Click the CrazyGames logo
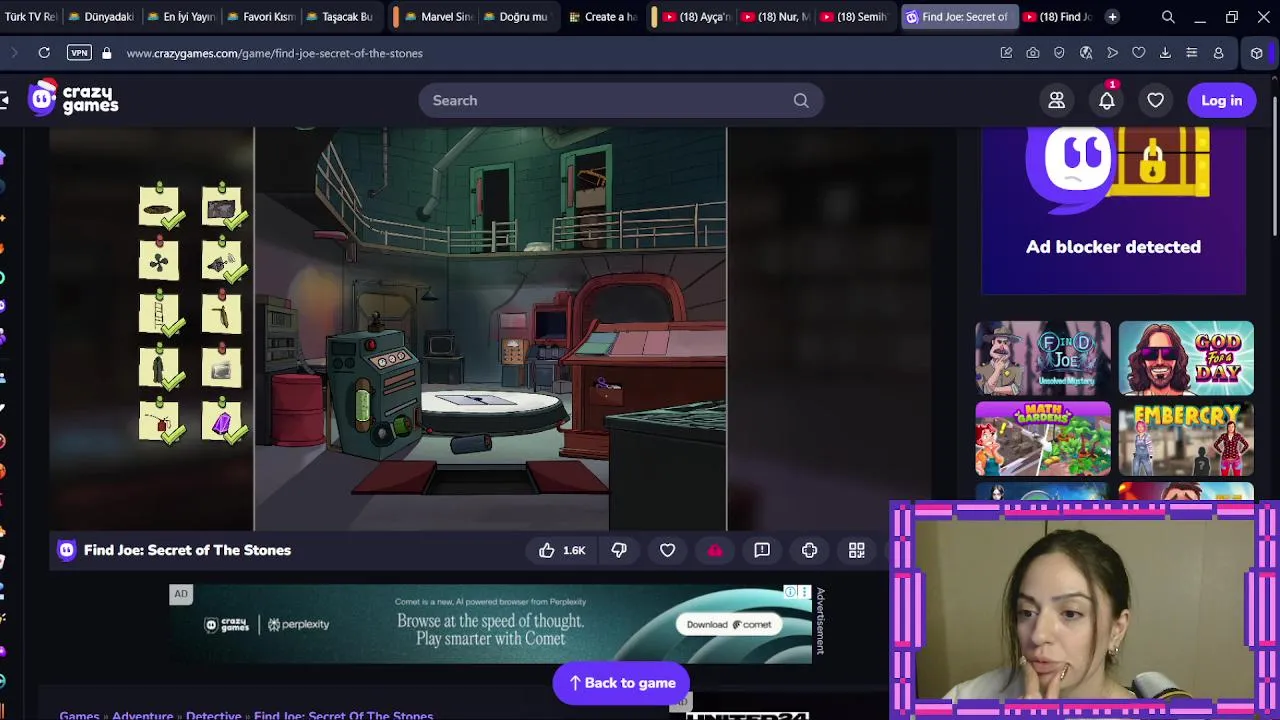 point(74,98)
